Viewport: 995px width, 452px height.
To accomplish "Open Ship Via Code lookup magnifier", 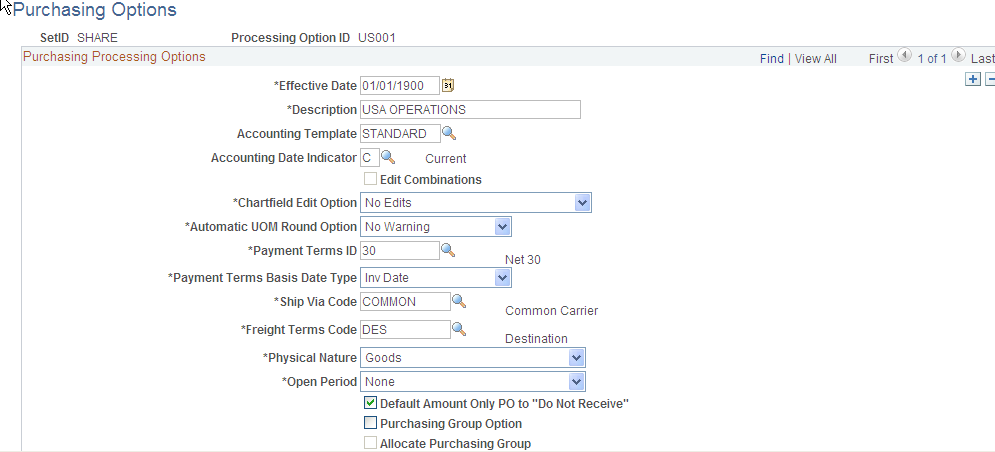I will [x=459, y=301].
